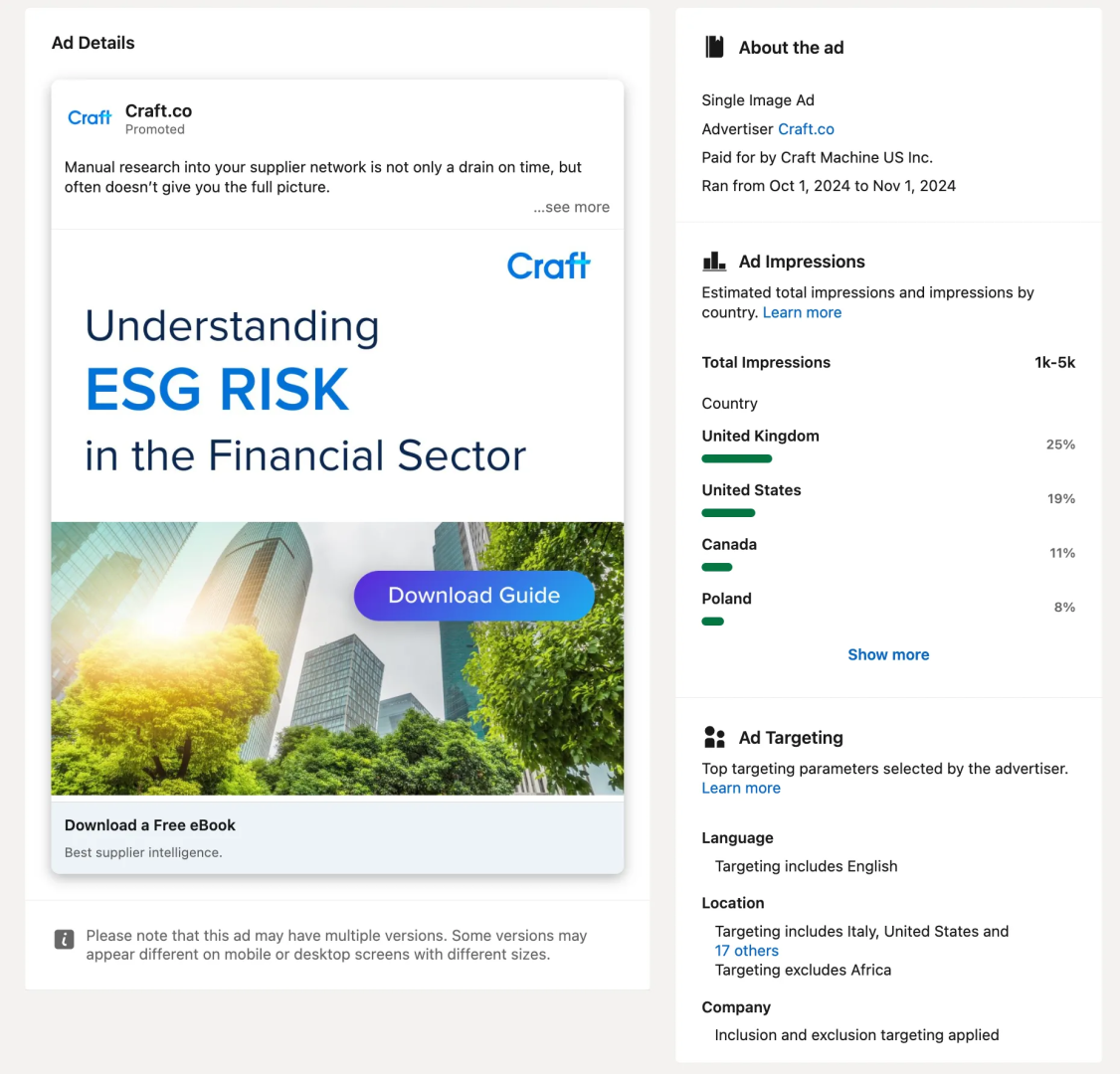Click the Ad Targeting people icon

714,737
